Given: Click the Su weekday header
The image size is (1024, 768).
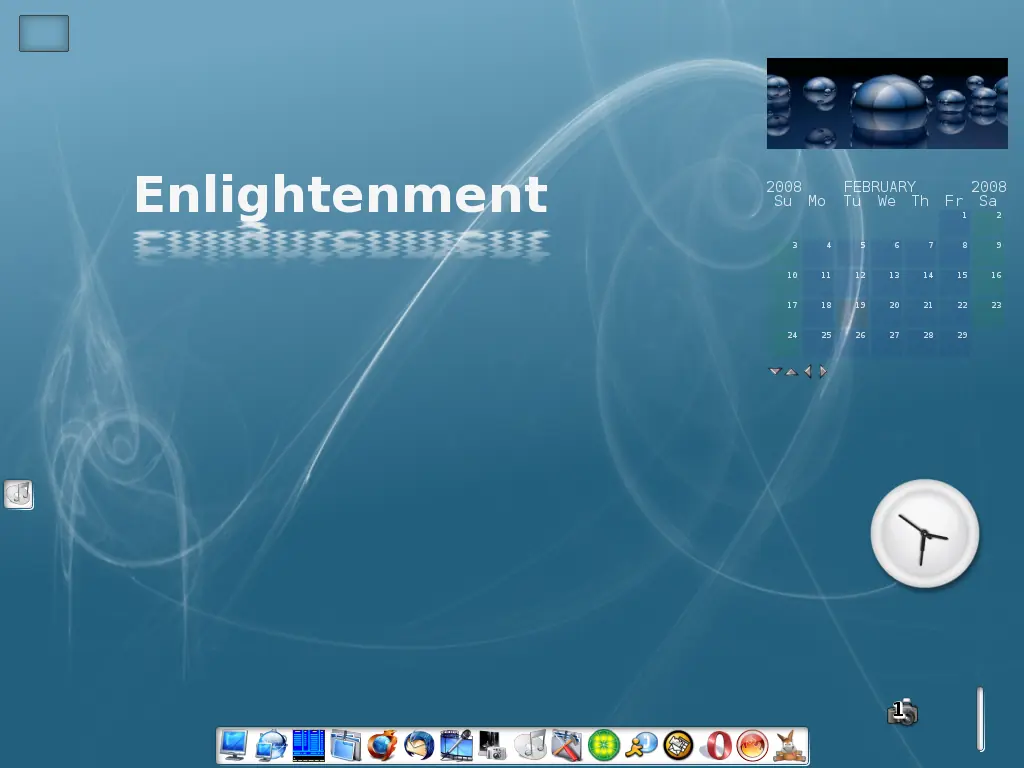Looking at the screenshot, I should (x=783, y=201).
